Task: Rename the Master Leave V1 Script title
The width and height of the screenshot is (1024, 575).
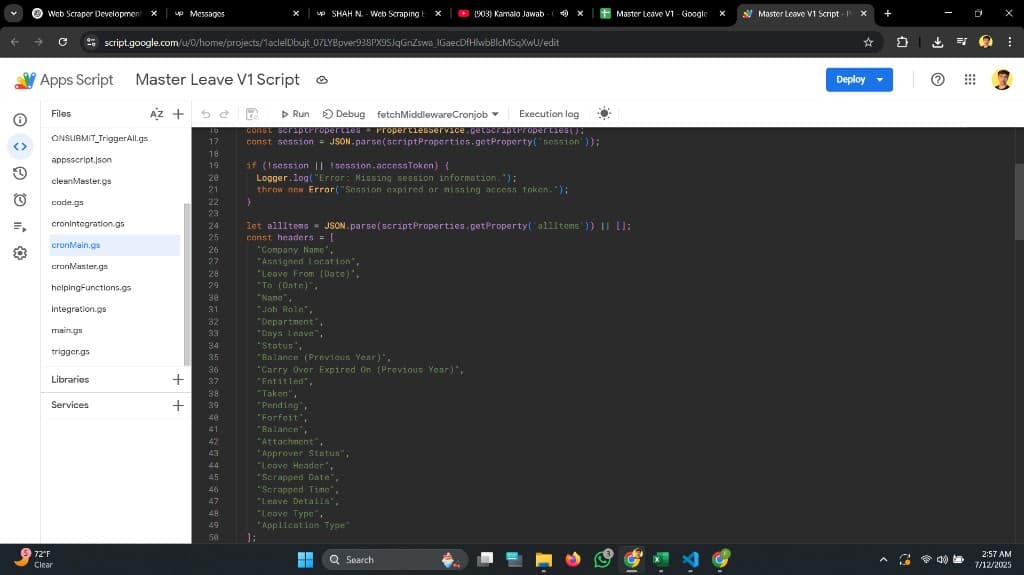Action: [x=217, y=80]
